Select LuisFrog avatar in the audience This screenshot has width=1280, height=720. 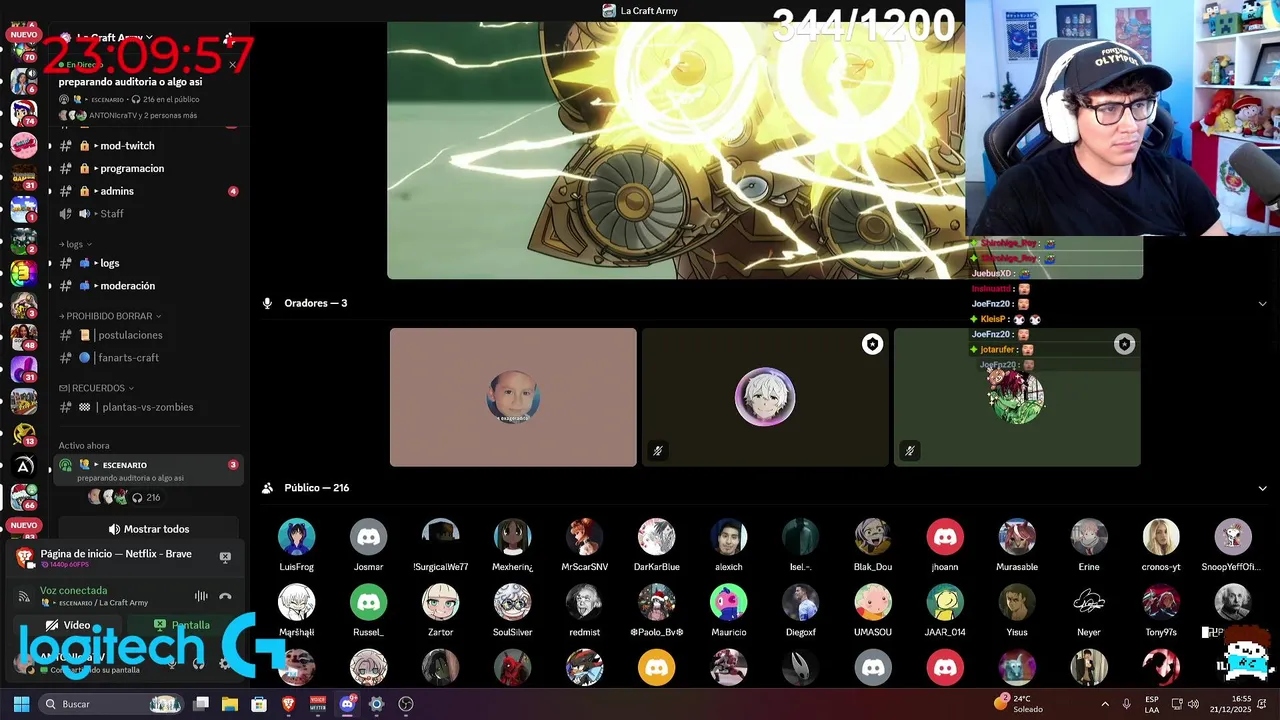pyautogui.click(x=296, y=537)
